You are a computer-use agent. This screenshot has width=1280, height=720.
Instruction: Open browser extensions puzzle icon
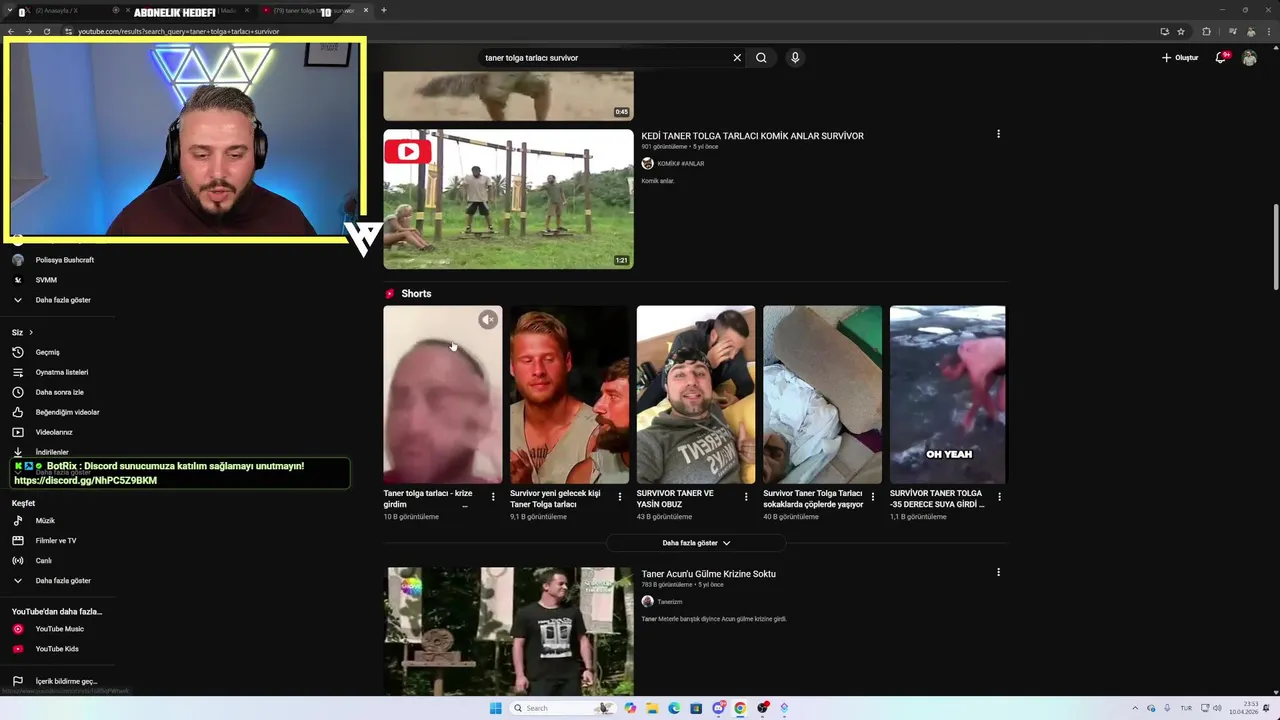(x=1206, y=31)
